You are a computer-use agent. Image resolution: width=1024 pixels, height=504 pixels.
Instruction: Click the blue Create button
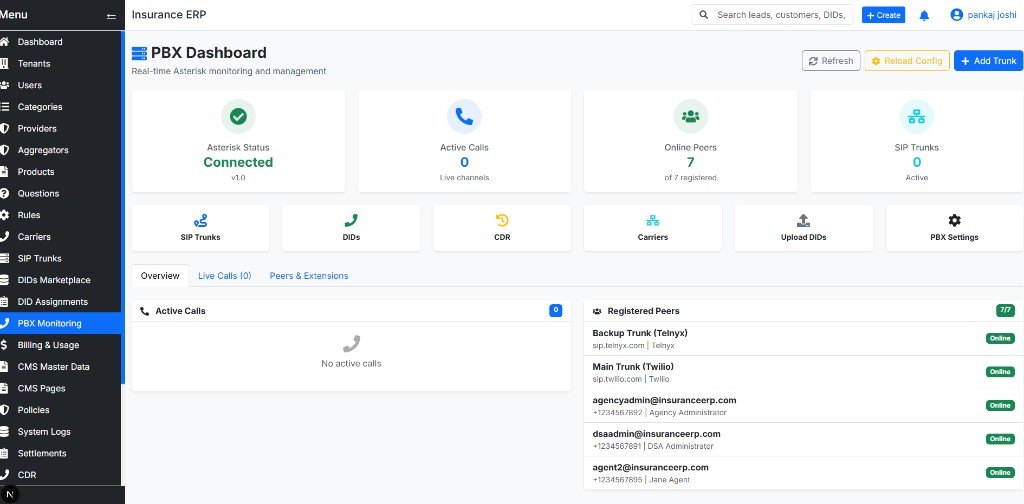pyautogui.click(x=883, y=15)
